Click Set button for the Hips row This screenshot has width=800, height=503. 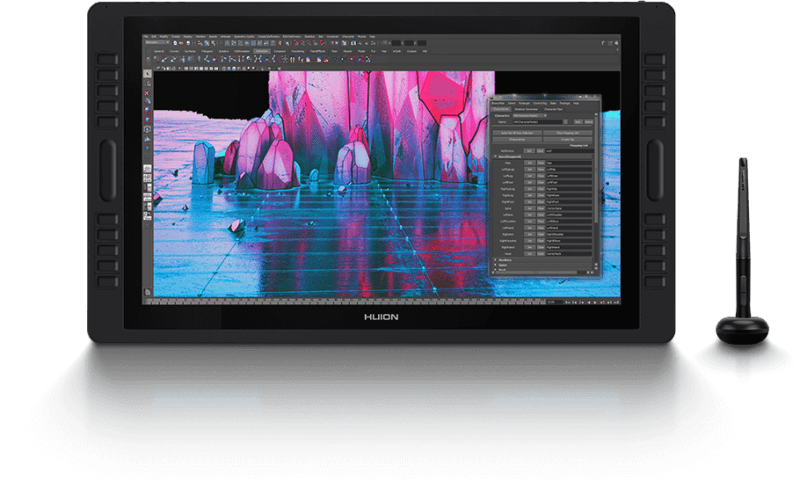point(530,163)
